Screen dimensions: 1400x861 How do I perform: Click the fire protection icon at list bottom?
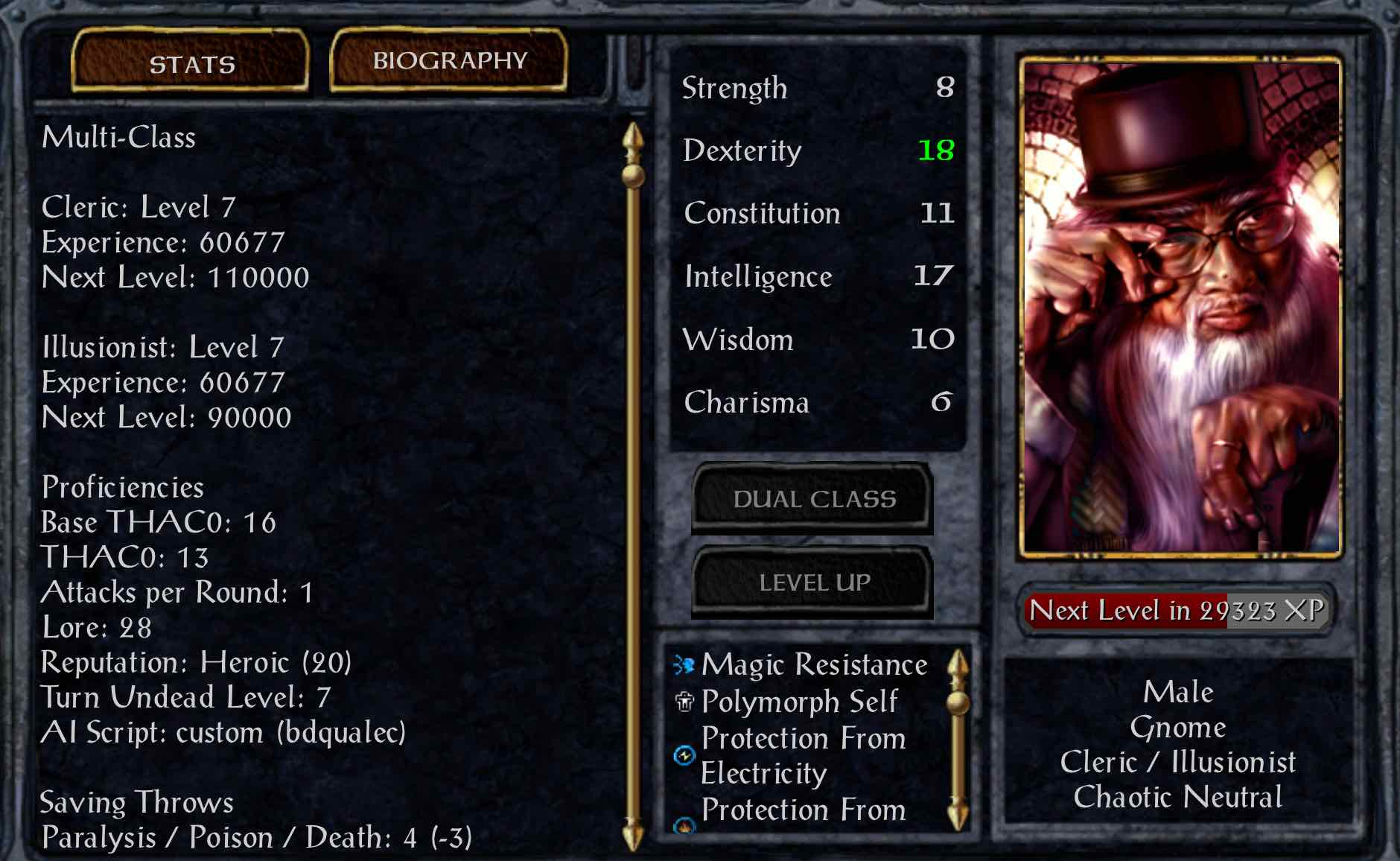[684, 825]
